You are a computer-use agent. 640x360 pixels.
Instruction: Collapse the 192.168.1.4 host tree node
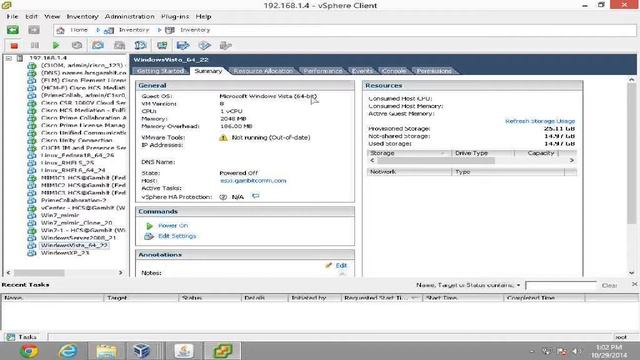[9, 58]
